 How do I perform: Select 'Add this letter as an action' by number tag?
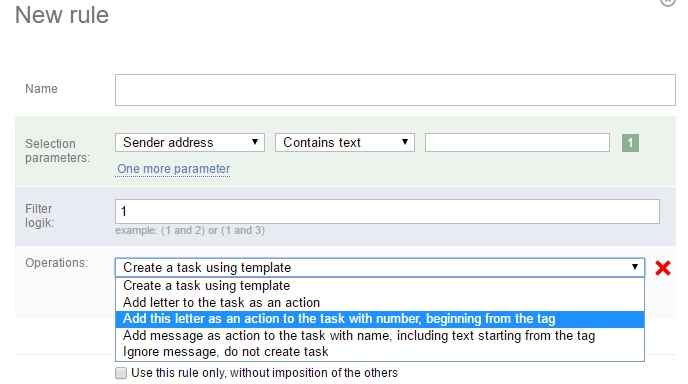tap(380, 319)
